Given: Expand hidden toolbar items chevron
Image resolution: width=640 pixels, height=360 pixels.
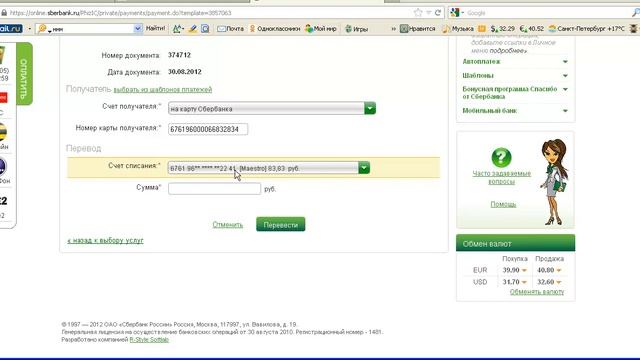Looking at the screenshot, I should coord(393,29).
